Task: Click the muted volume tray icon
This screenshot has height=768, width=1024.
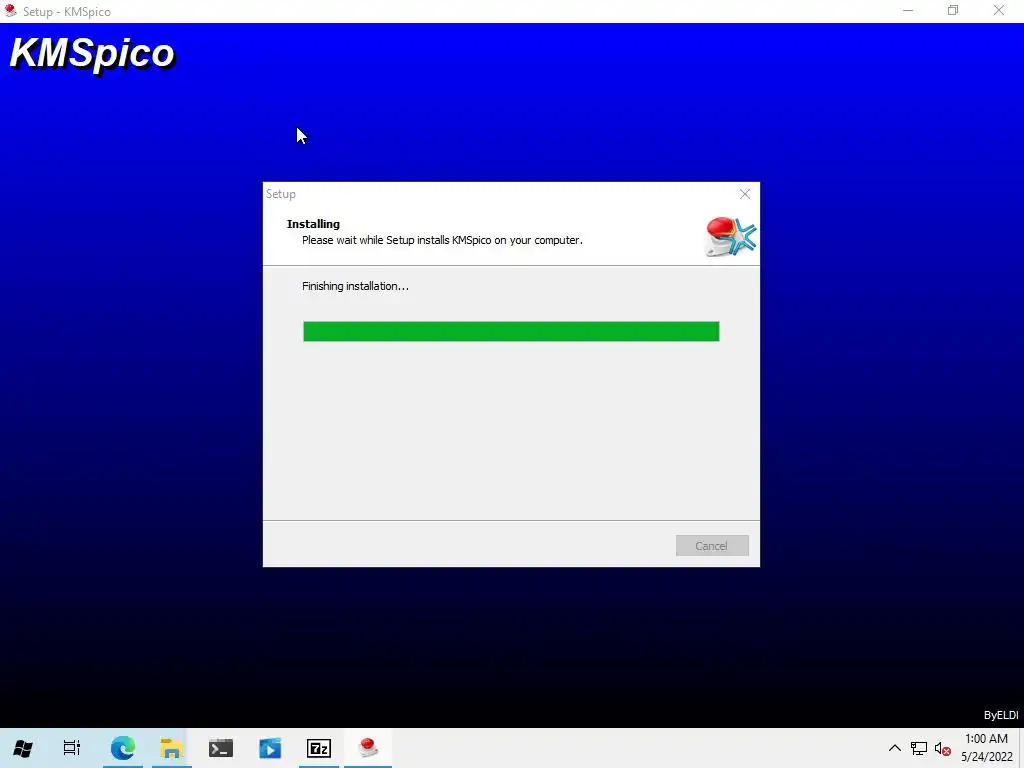Action: (x=942, y=748)
